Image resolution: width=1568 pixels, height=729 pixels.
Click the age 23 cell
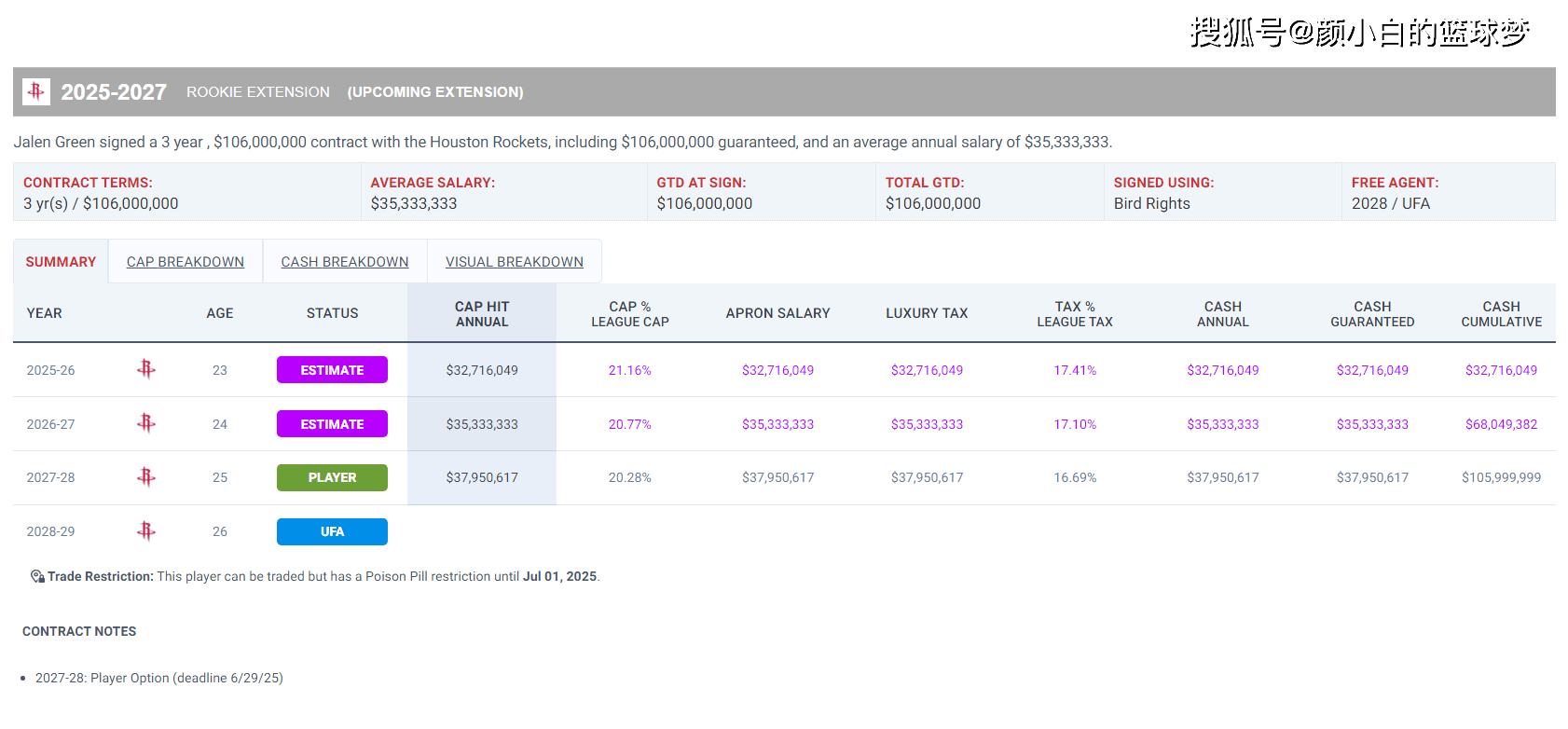click(x=220, y=370)
